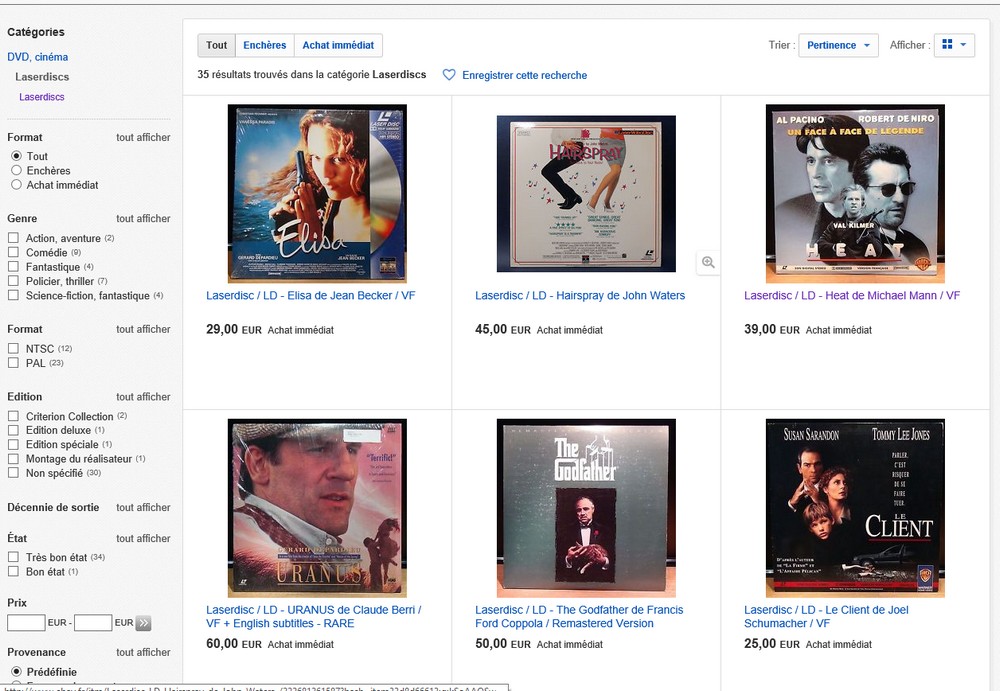Select the Enchères radio button in sidebar

click(17, 170)
